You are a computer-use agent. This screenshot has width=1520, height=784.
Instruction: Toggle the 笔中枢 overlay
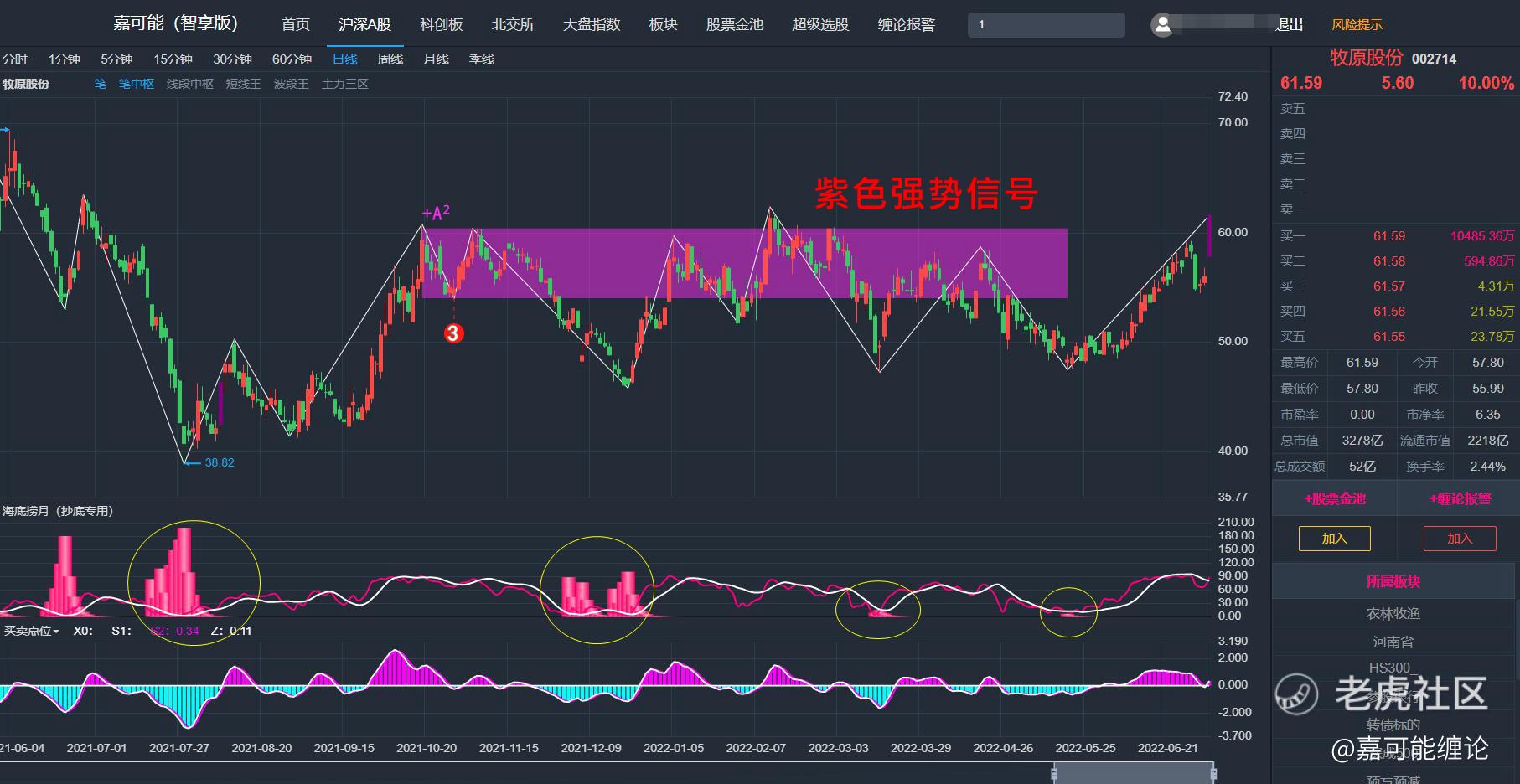click(137, 84)
